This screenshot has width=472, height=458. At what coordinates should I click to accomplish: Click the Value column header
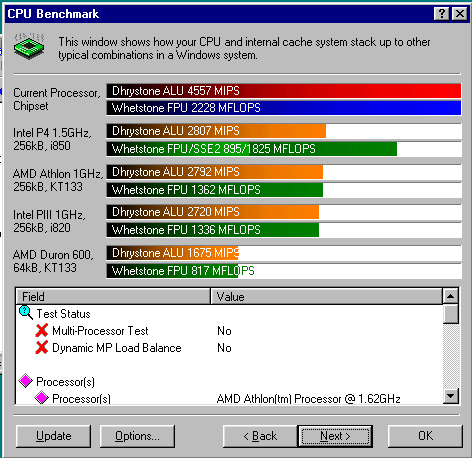click(327, 296)
